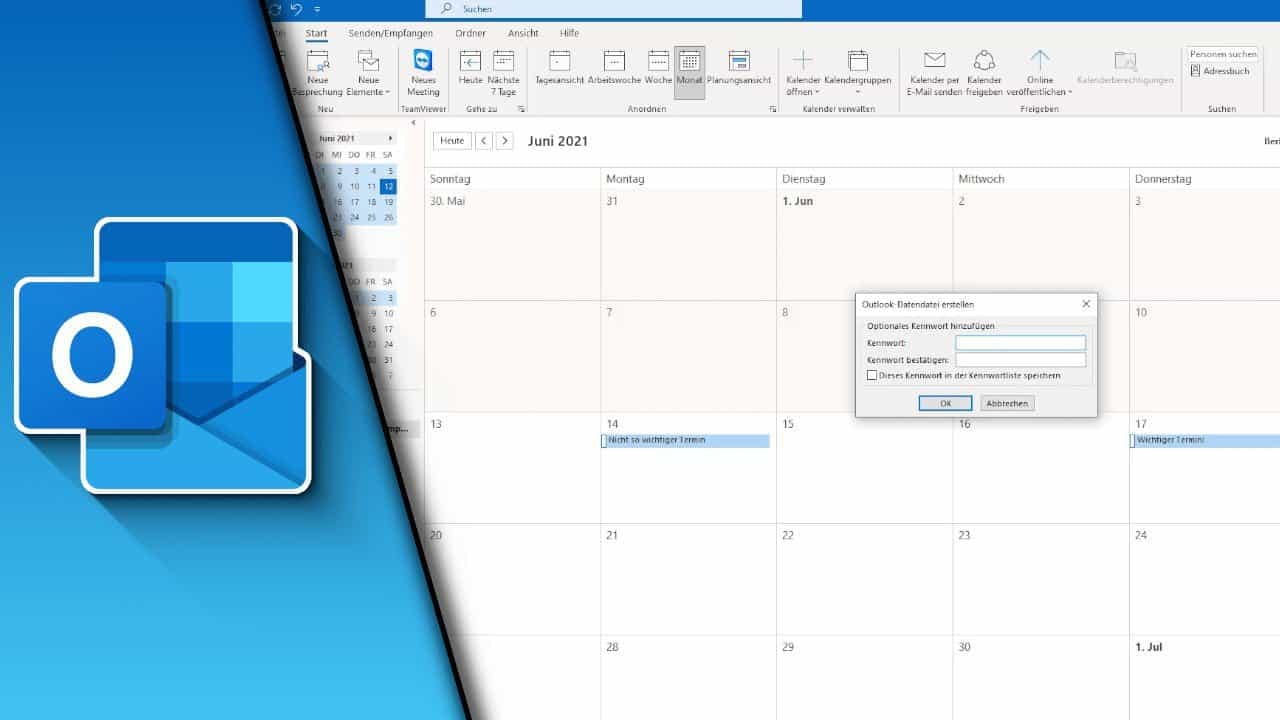
Task: Click the Kennwort bestätigen input field
Action: pos(1020,360)
